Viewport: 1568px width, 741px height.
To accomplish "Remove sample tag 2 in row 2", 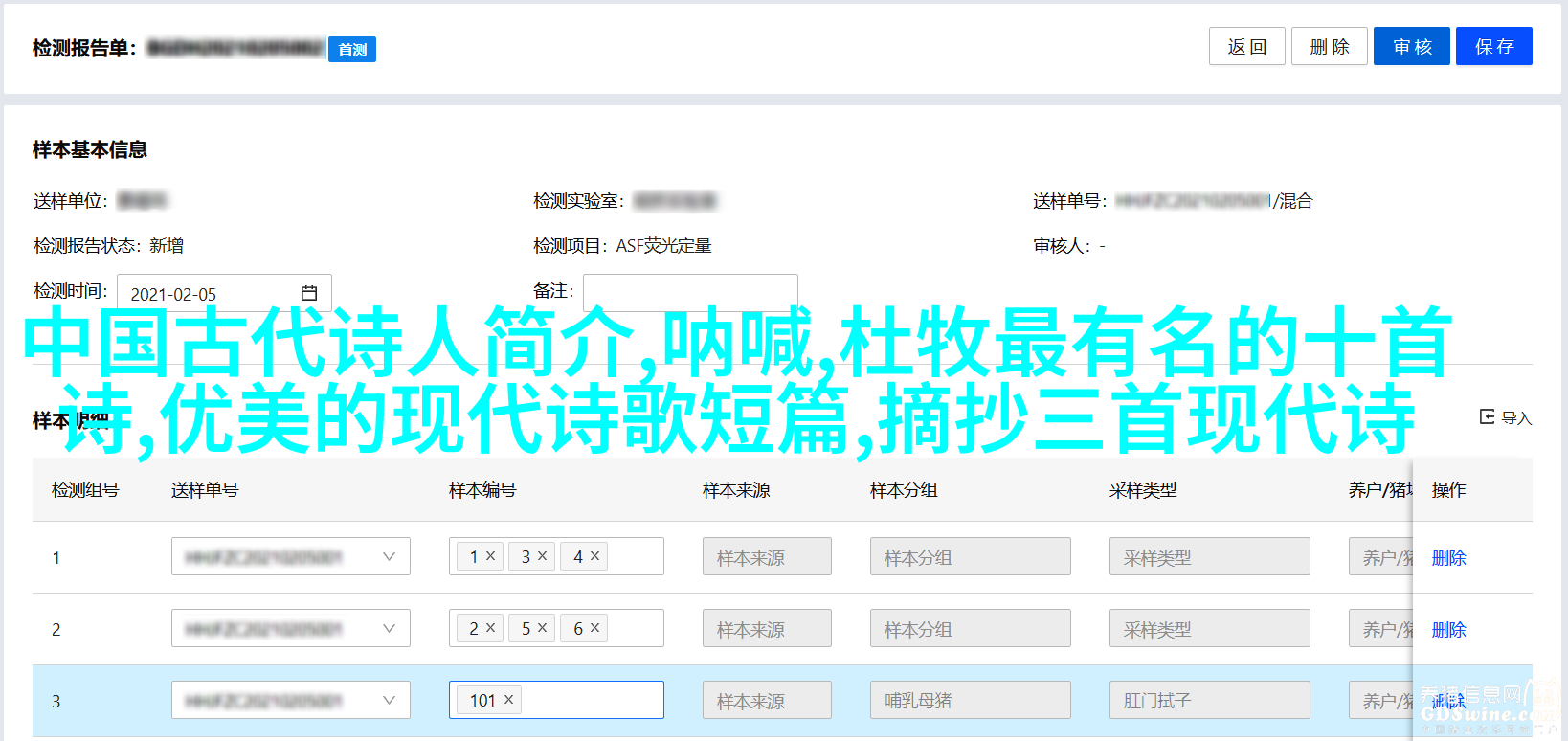I will click(490, 627).
